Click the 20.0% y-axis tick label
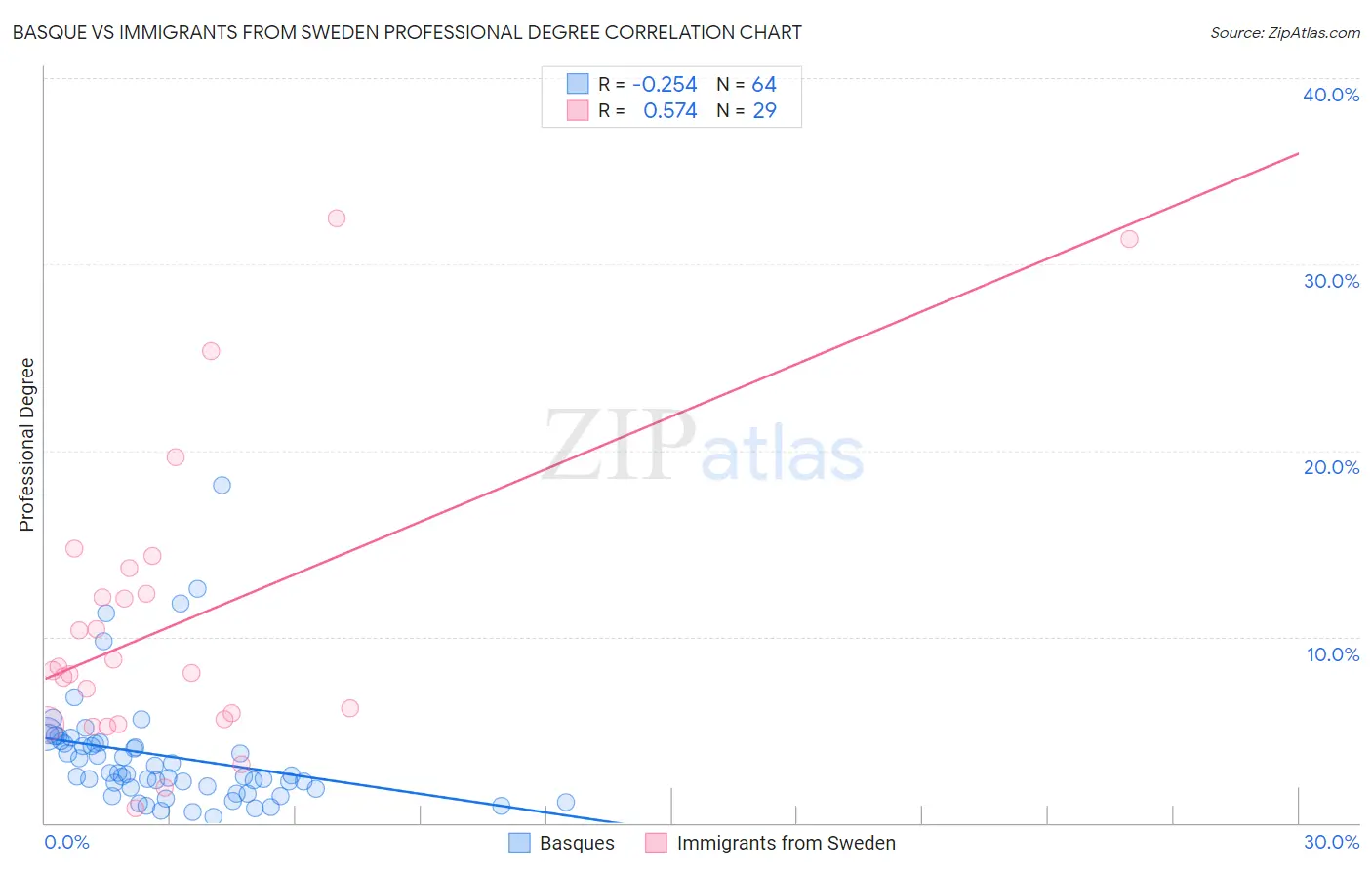 [1331, 467]
